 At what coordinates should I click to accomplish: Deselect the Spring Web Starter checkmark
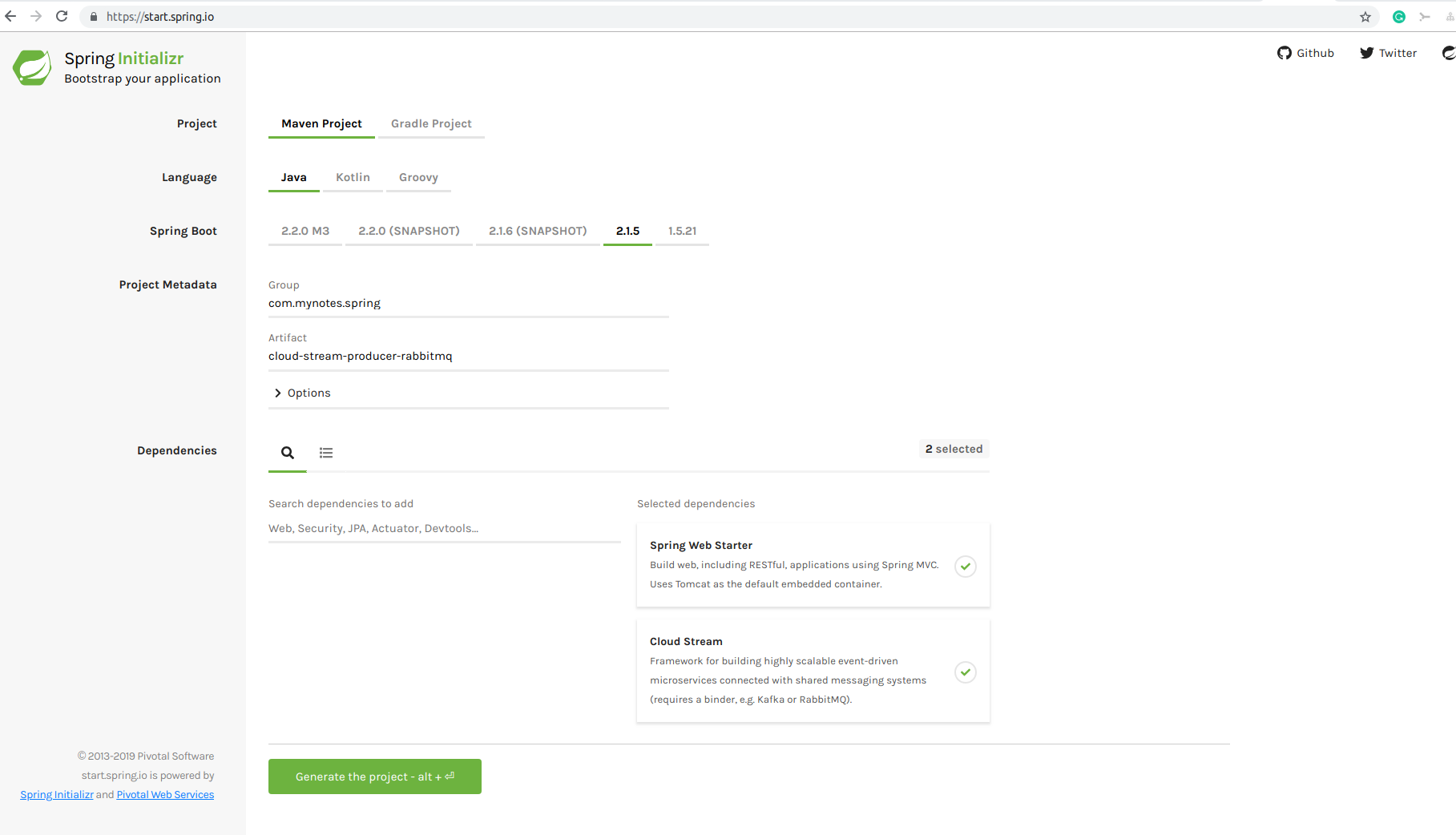(966, 567)
